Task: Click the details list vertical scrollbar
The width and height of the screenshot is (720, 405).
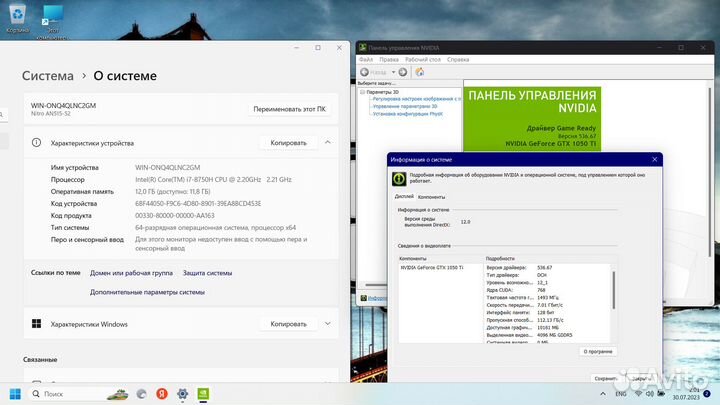Action: click(614, 290)
